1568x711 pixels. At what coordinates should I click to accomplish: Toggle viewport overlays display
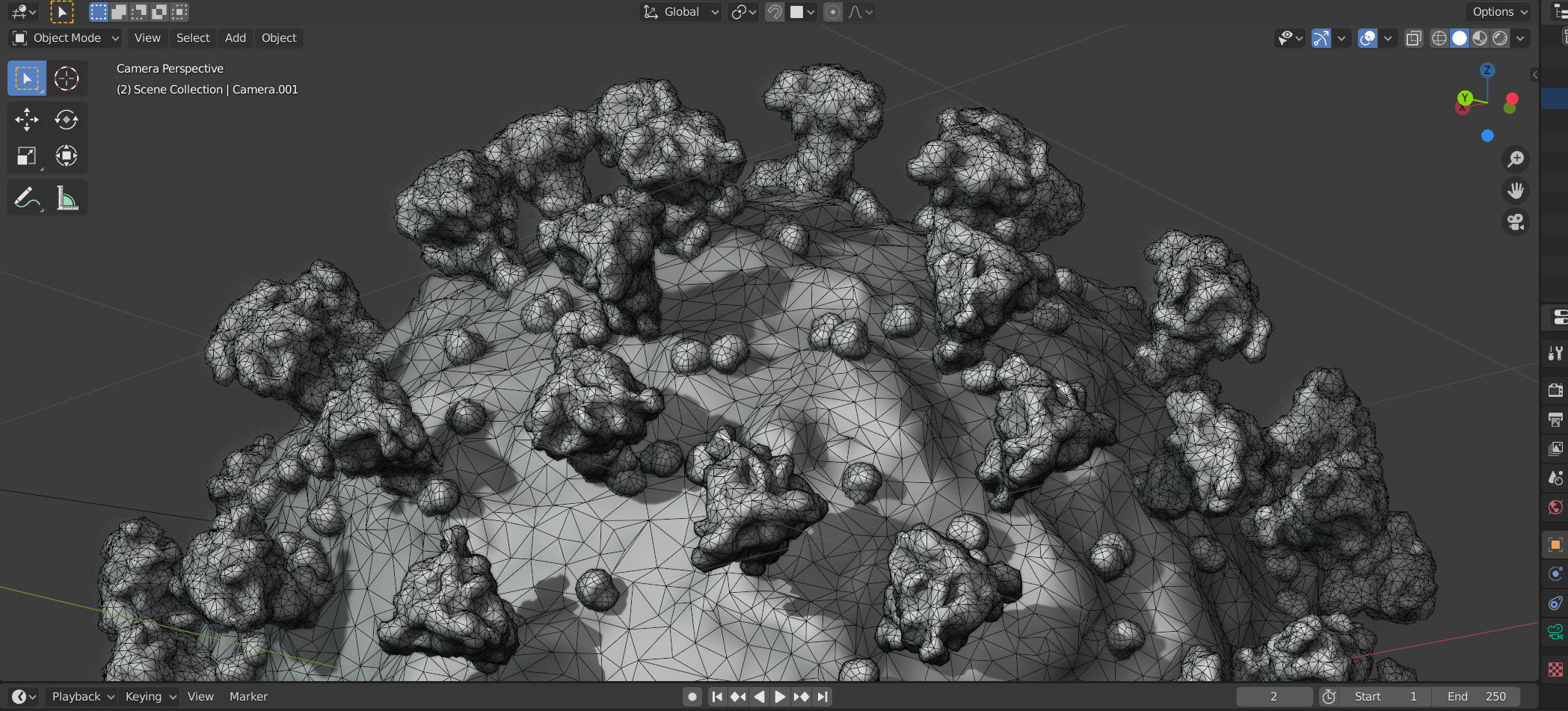[1368, 38]
